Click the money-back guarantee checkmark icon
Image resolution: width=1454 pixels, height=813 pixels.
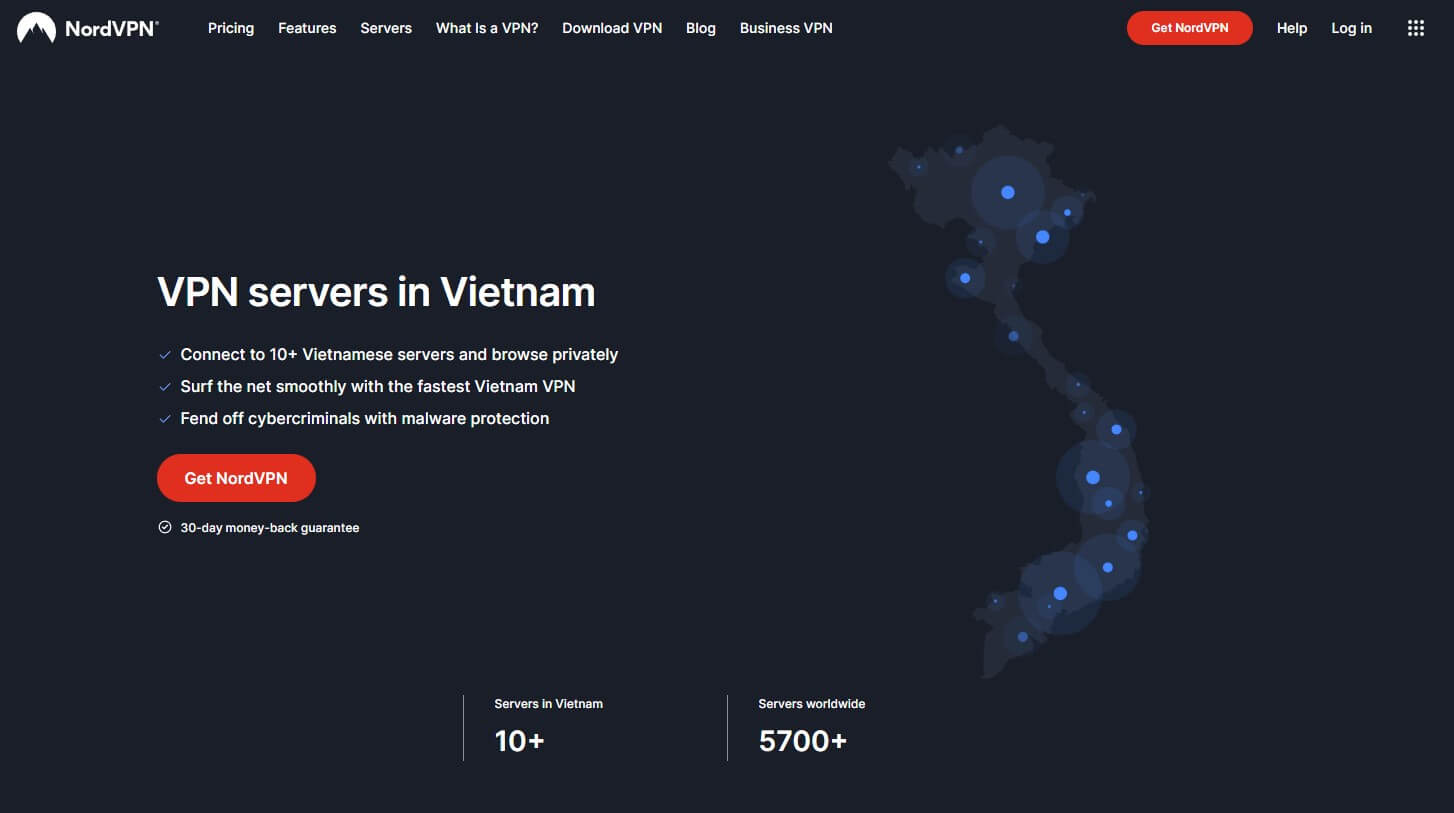tap(165, 527)
